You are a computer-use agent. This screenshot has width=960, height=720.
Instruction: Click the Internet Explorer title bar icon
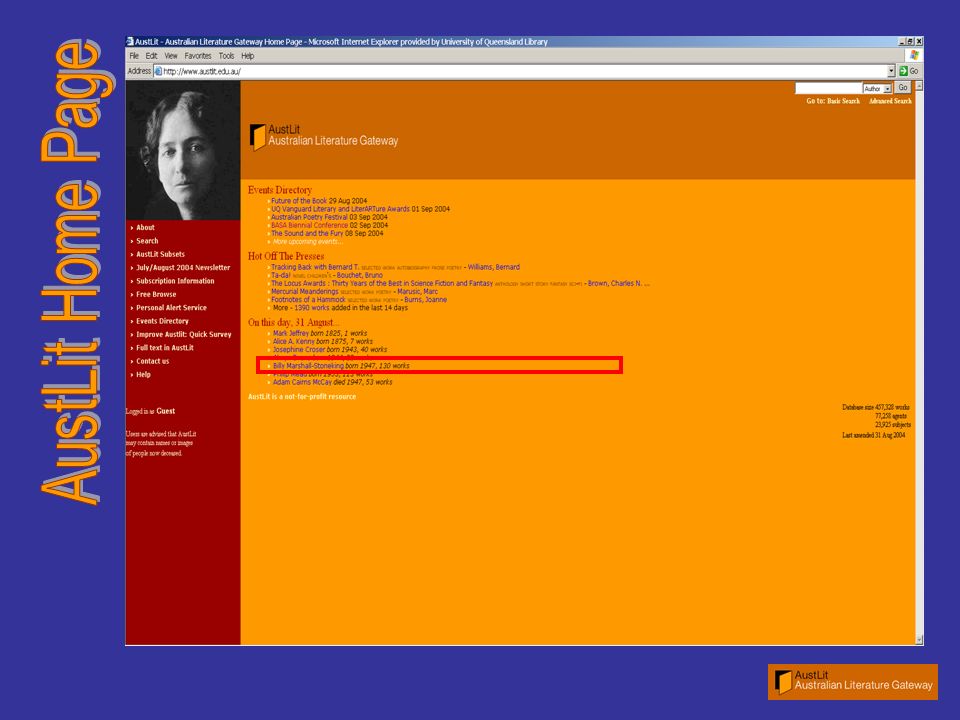[x=130, y=42]
